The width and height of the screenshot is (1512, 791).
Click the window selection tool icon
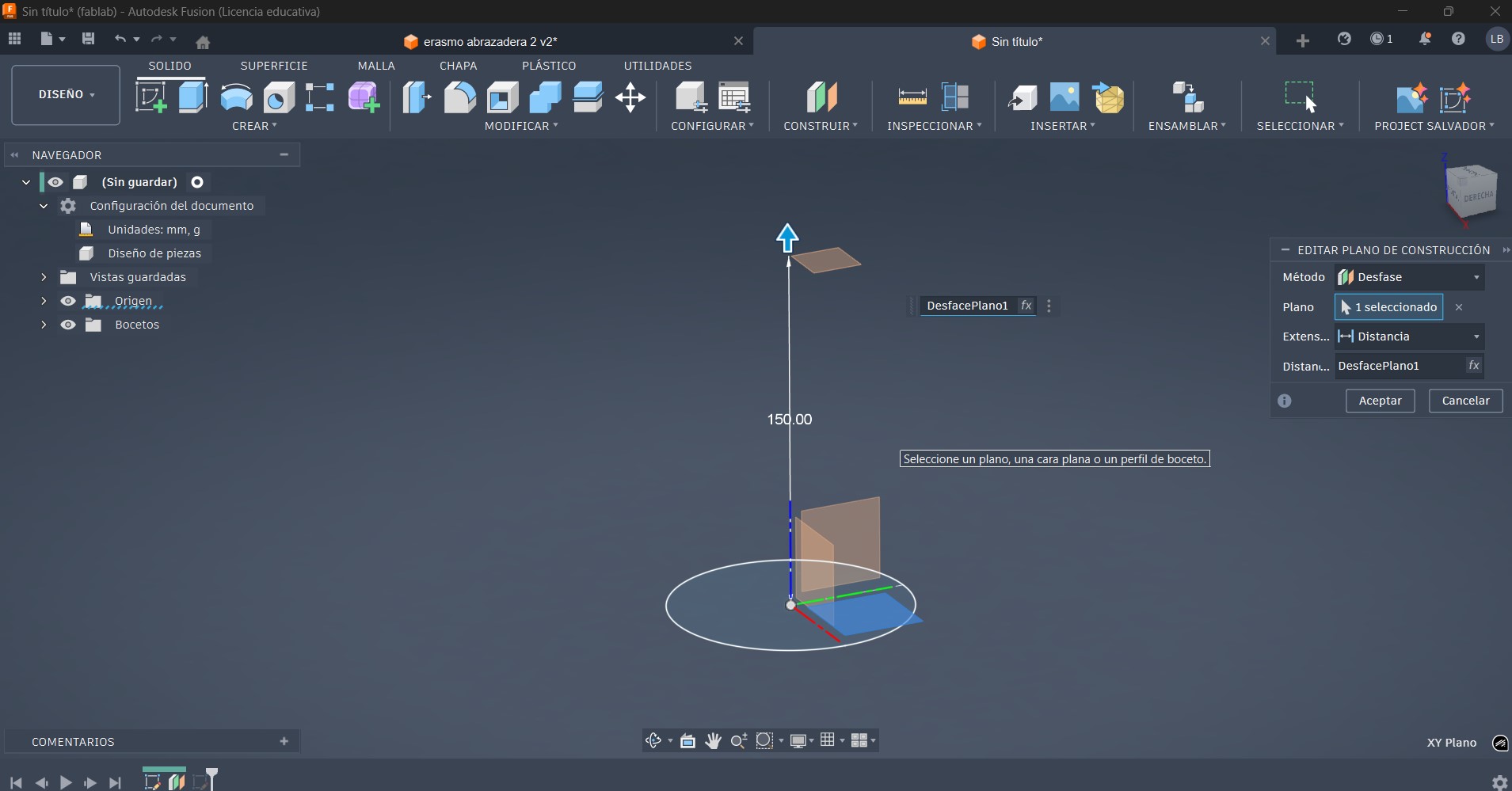[1300, 97]
